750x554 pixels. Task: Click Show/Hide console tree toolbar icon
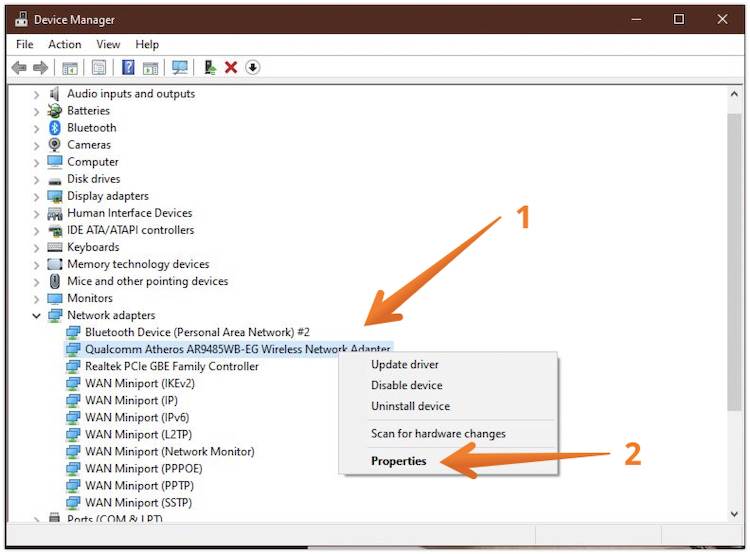coord(70,68)
